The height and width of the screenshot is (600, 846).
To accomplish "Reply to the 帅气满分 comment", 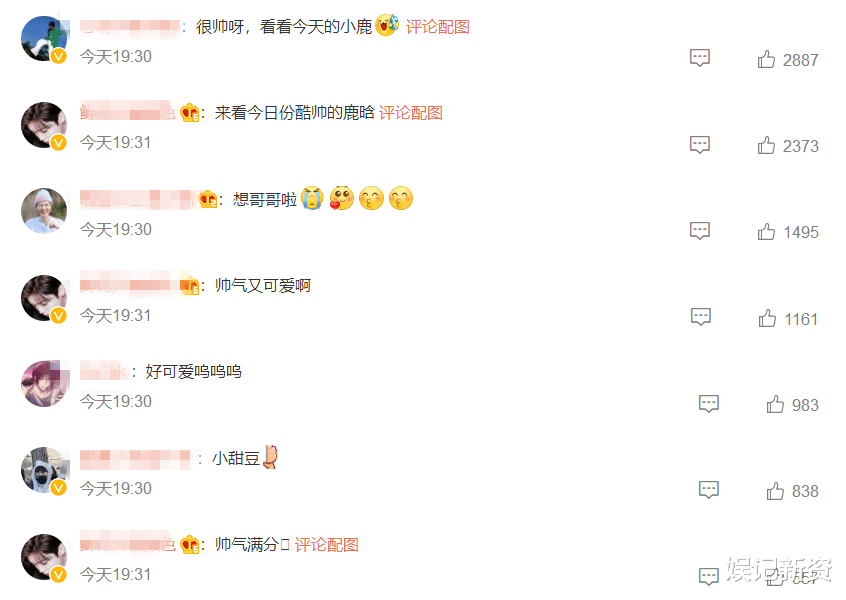I will point(709,576).
